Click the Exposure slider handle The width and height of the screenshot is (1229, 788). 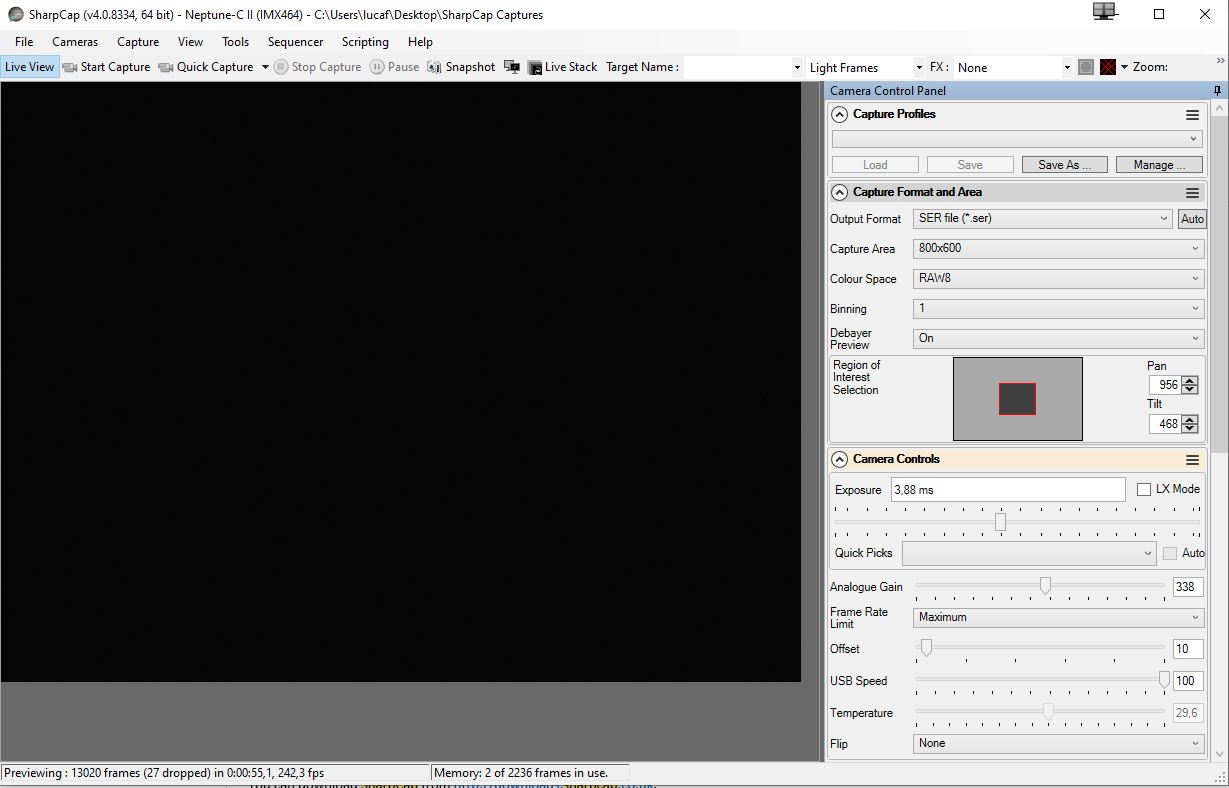[1000, 522]
